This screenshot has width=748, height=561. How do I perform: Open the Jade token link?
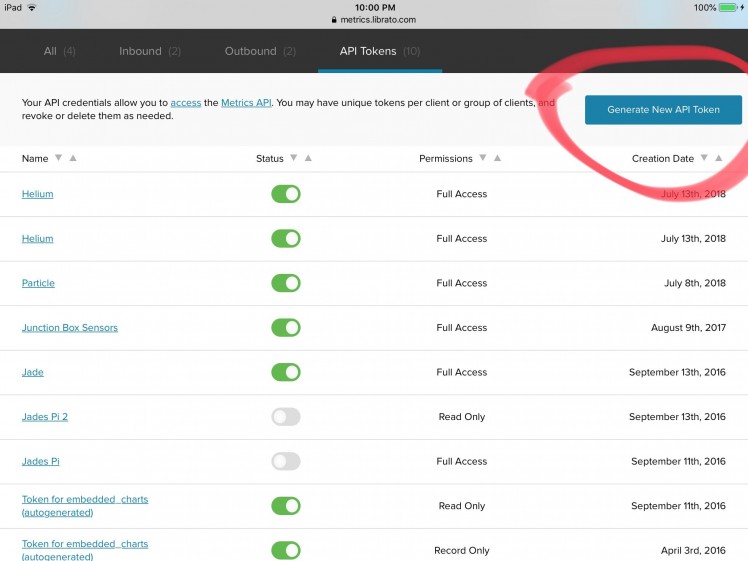point(32,372)
